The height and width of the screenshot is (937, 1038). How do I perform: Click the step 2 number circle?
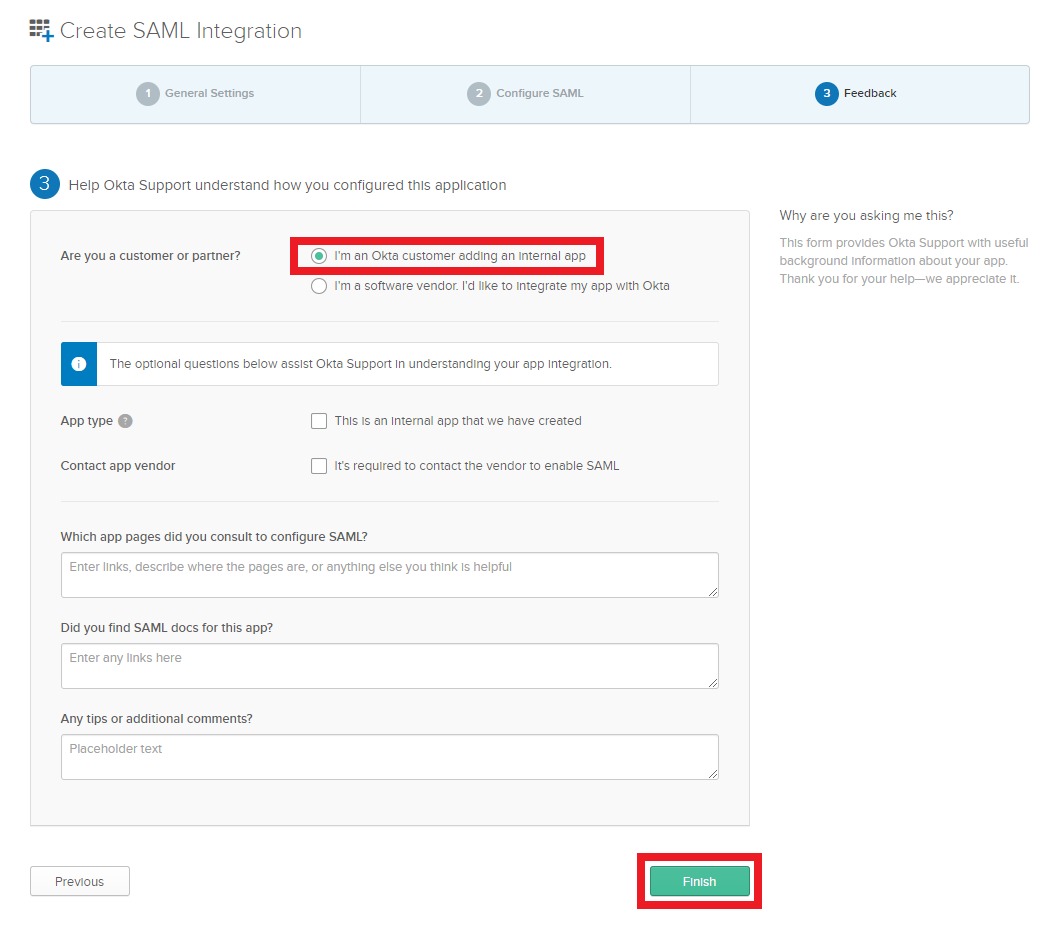pos(479,94)
